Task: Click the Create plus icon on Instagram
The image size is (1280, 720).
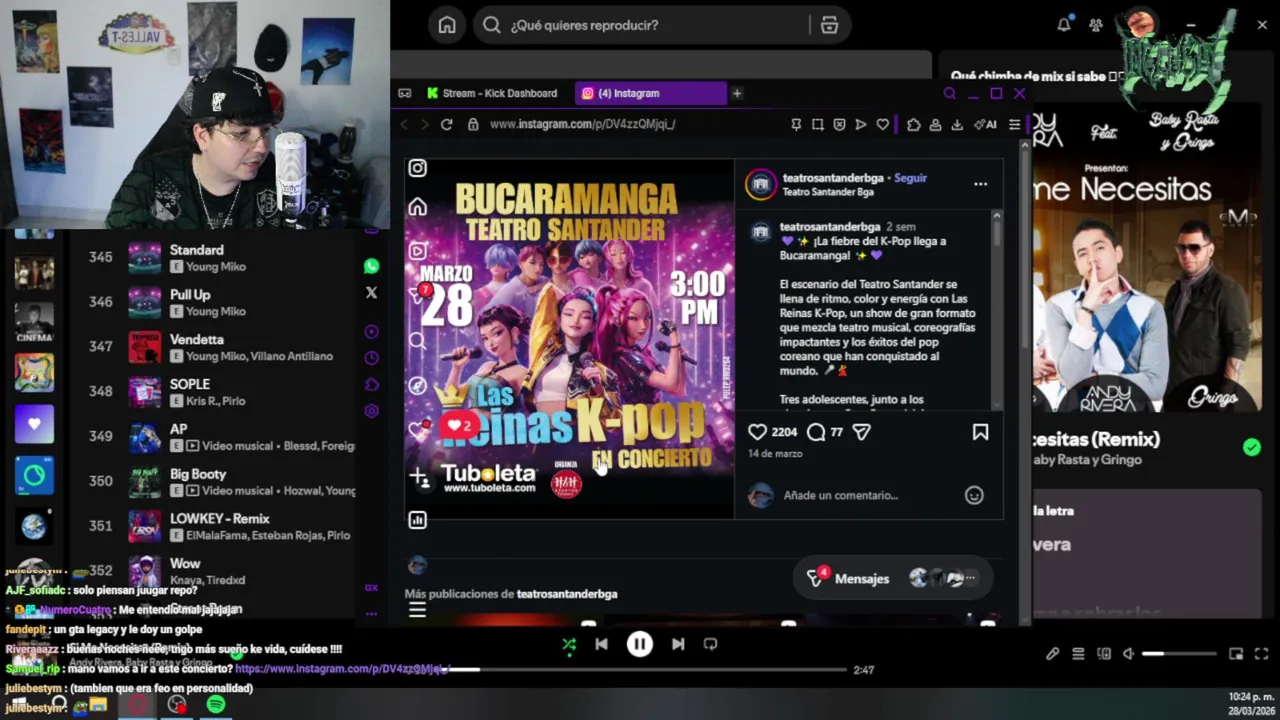Action: click(x=417, y=477)
